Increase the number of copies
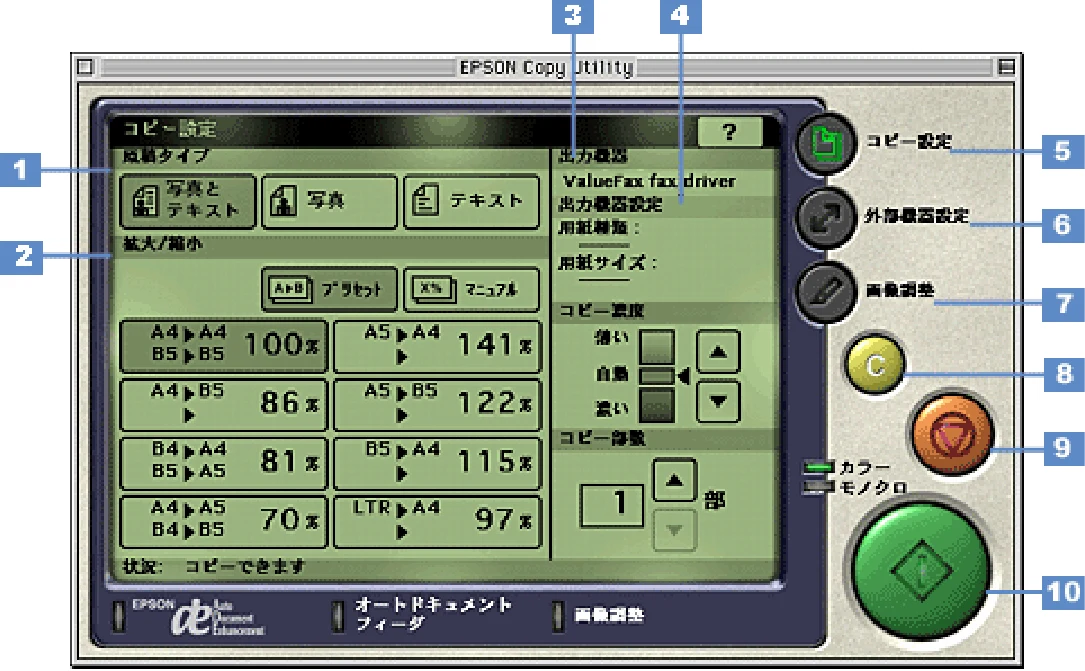Image resolution: width=1085 pixels, height=671 pixels. 675,480
